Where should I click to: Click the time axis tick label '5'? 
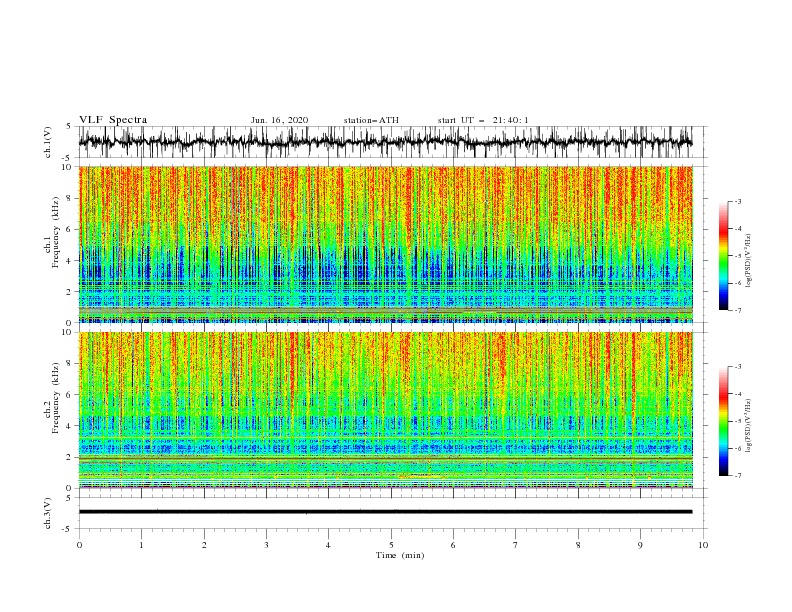391,545
